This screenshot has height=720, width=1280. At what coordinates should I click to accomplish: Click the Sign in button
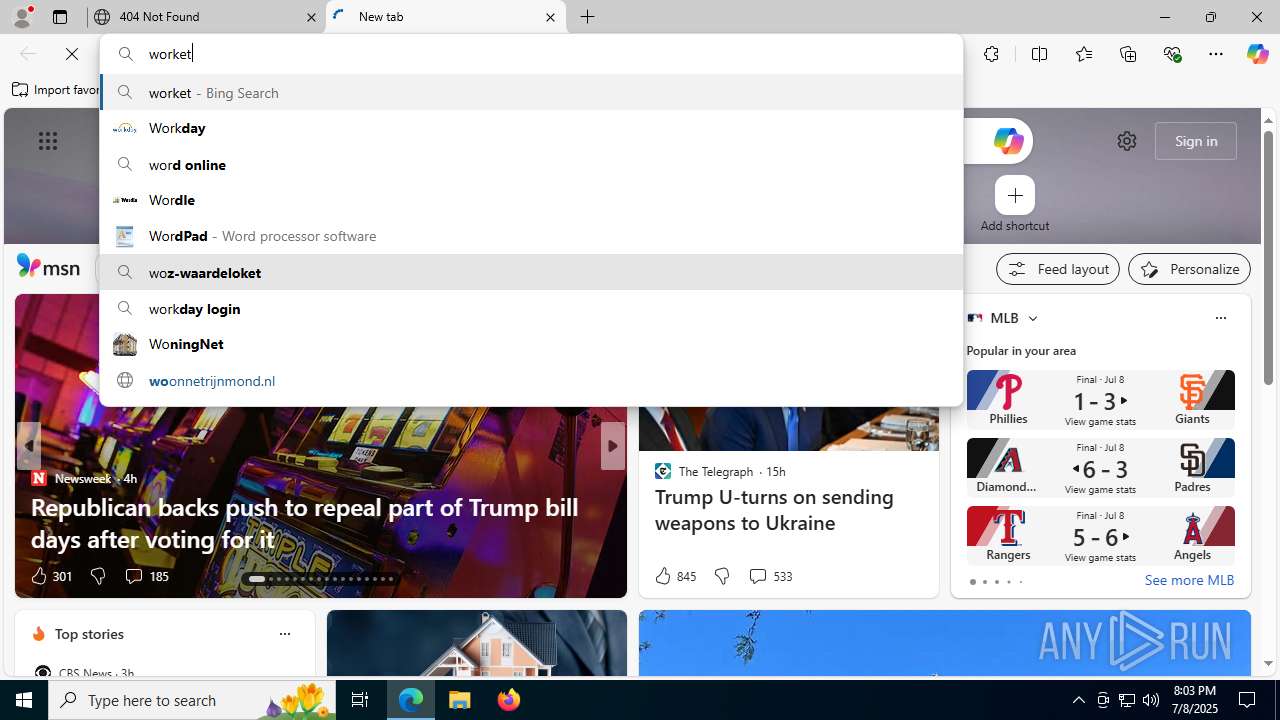(x=1196, y=141)
